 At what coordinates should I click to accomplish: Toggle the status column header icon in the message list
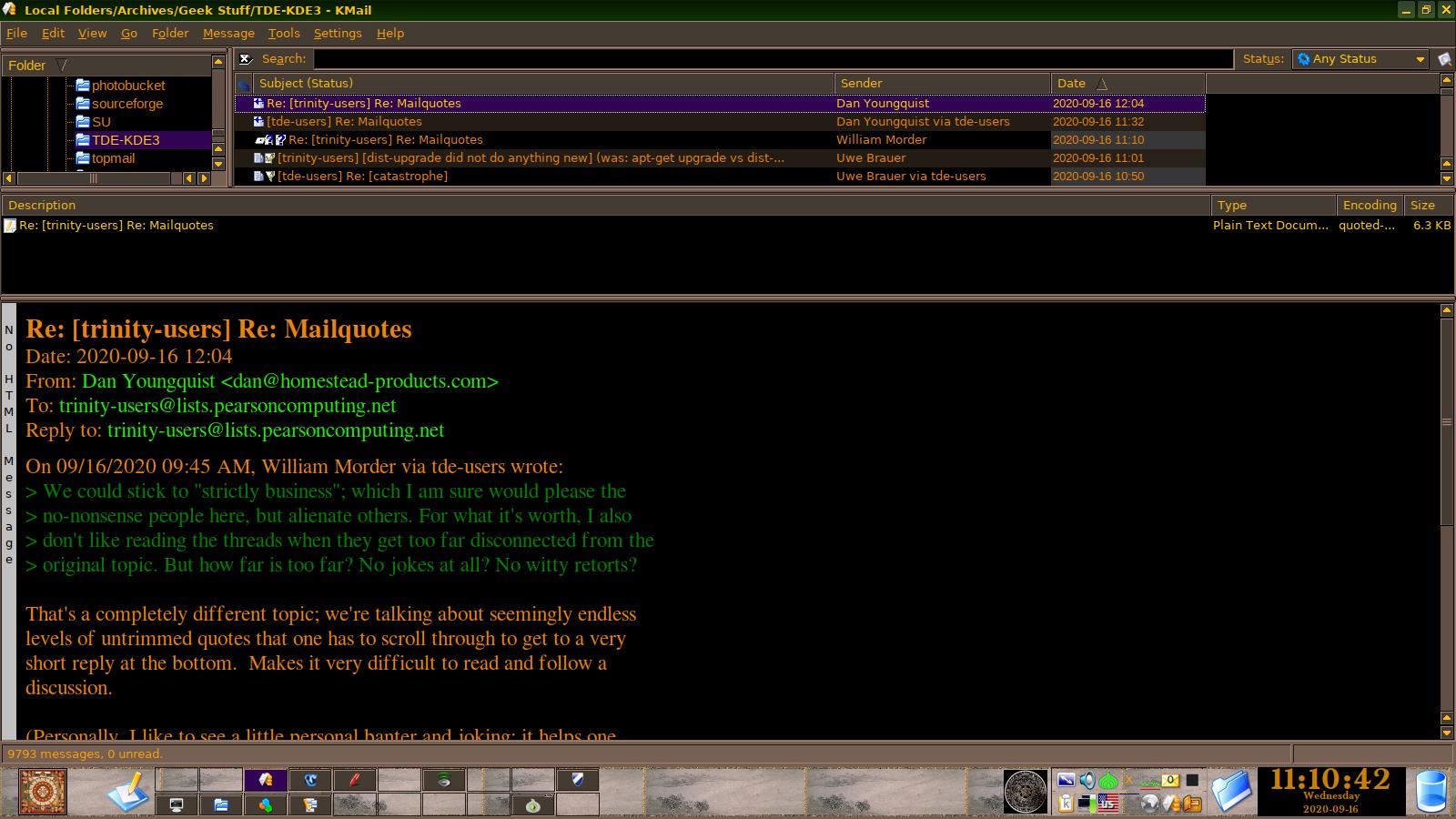243,84
